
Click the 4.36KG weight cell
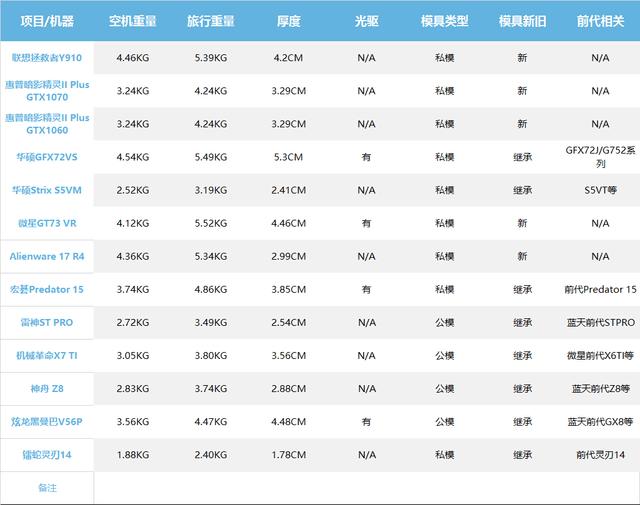133,256
